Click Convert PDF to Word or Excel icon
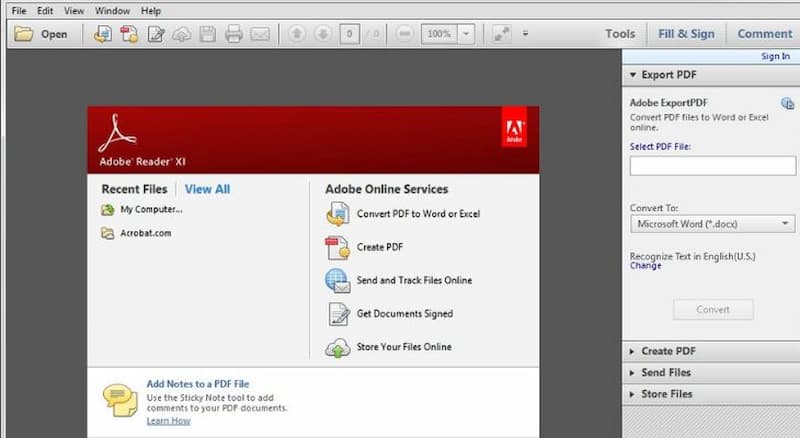Viewport: 800px width, 438px height. (x=338, y=213)
